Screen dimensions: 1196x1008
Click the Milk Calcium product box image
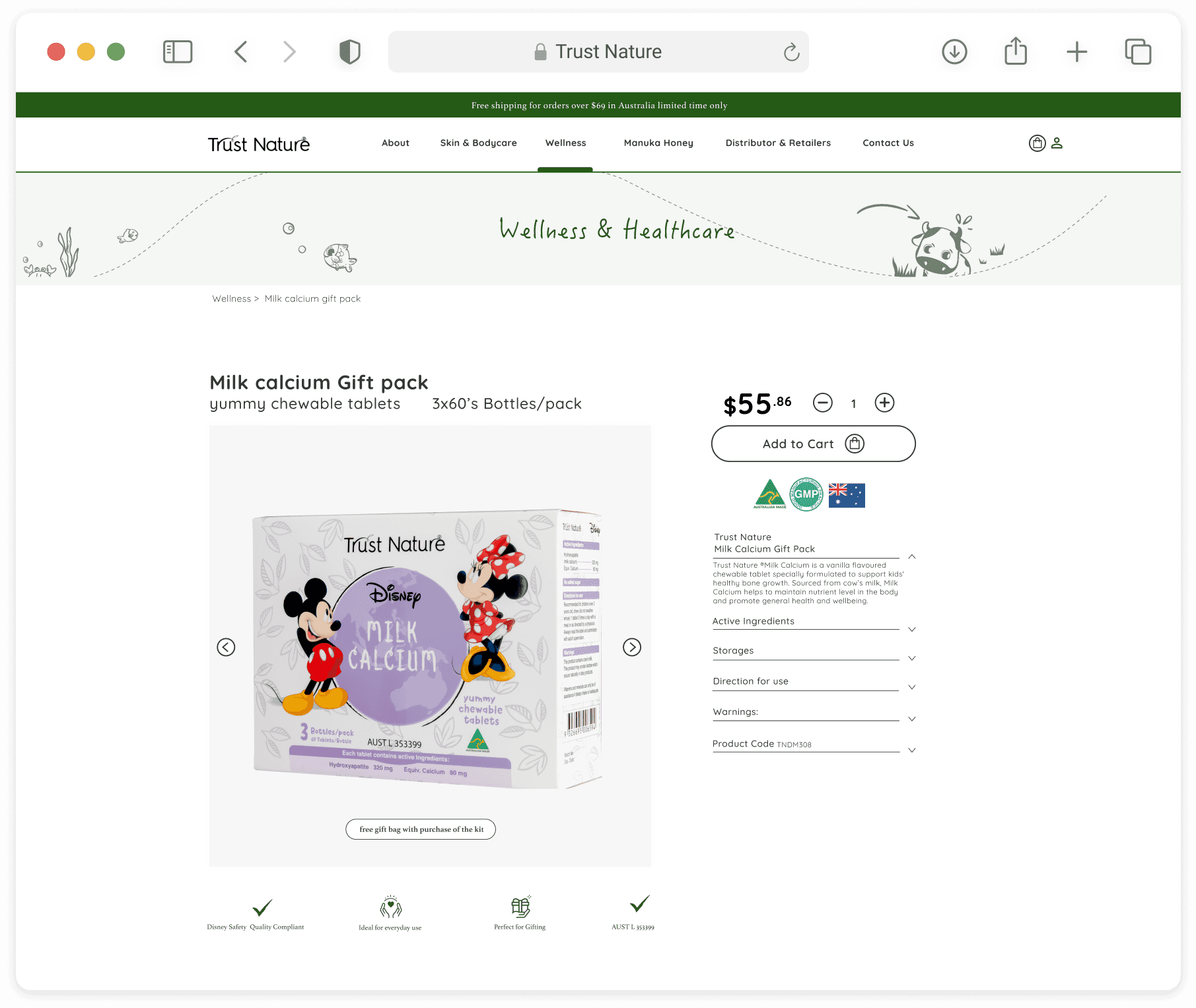click(427, 649)
